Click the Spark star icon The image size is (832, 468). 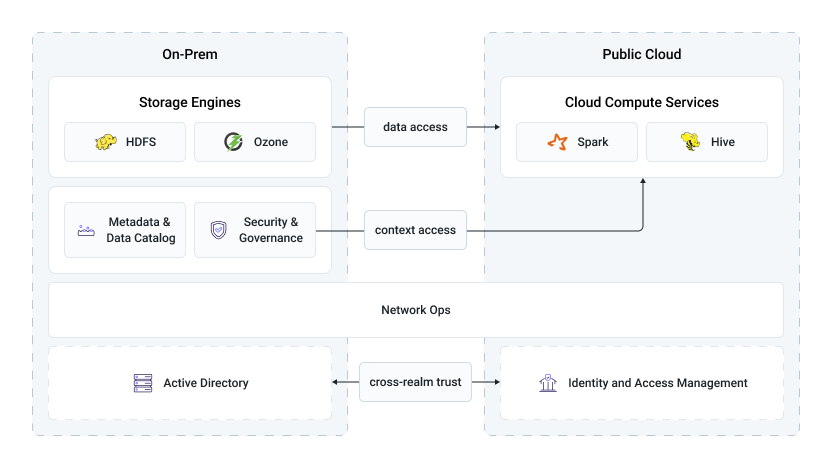tap(557, 142)
